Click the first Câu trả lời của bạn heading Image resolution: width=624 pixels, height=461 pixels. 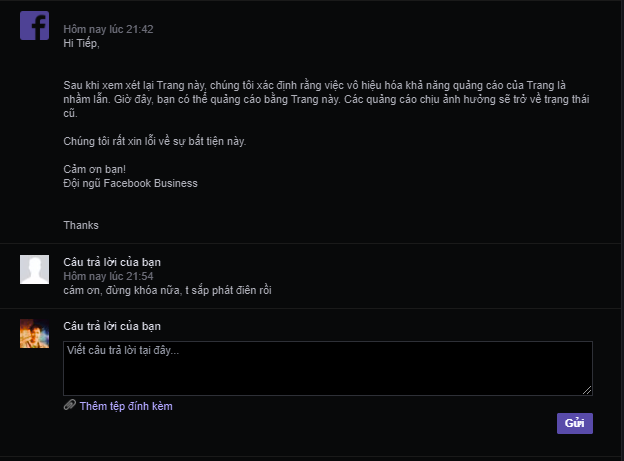click(112, 262)
